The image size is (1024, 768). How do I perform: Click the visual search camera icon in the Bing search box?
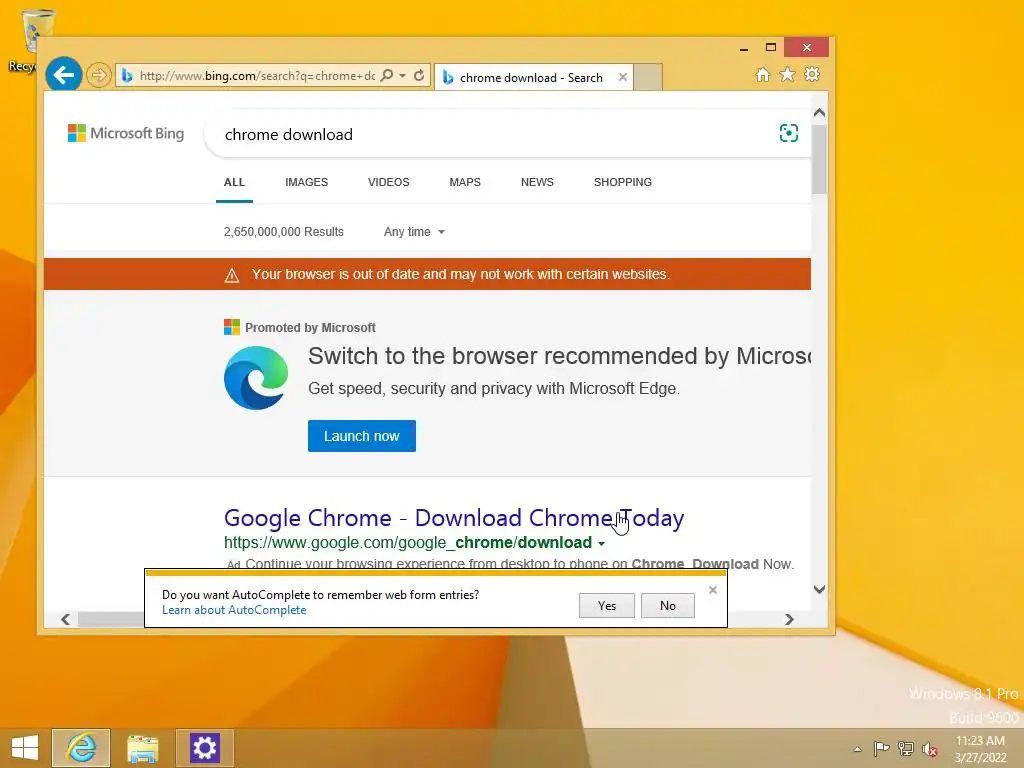tap(788, 133)
